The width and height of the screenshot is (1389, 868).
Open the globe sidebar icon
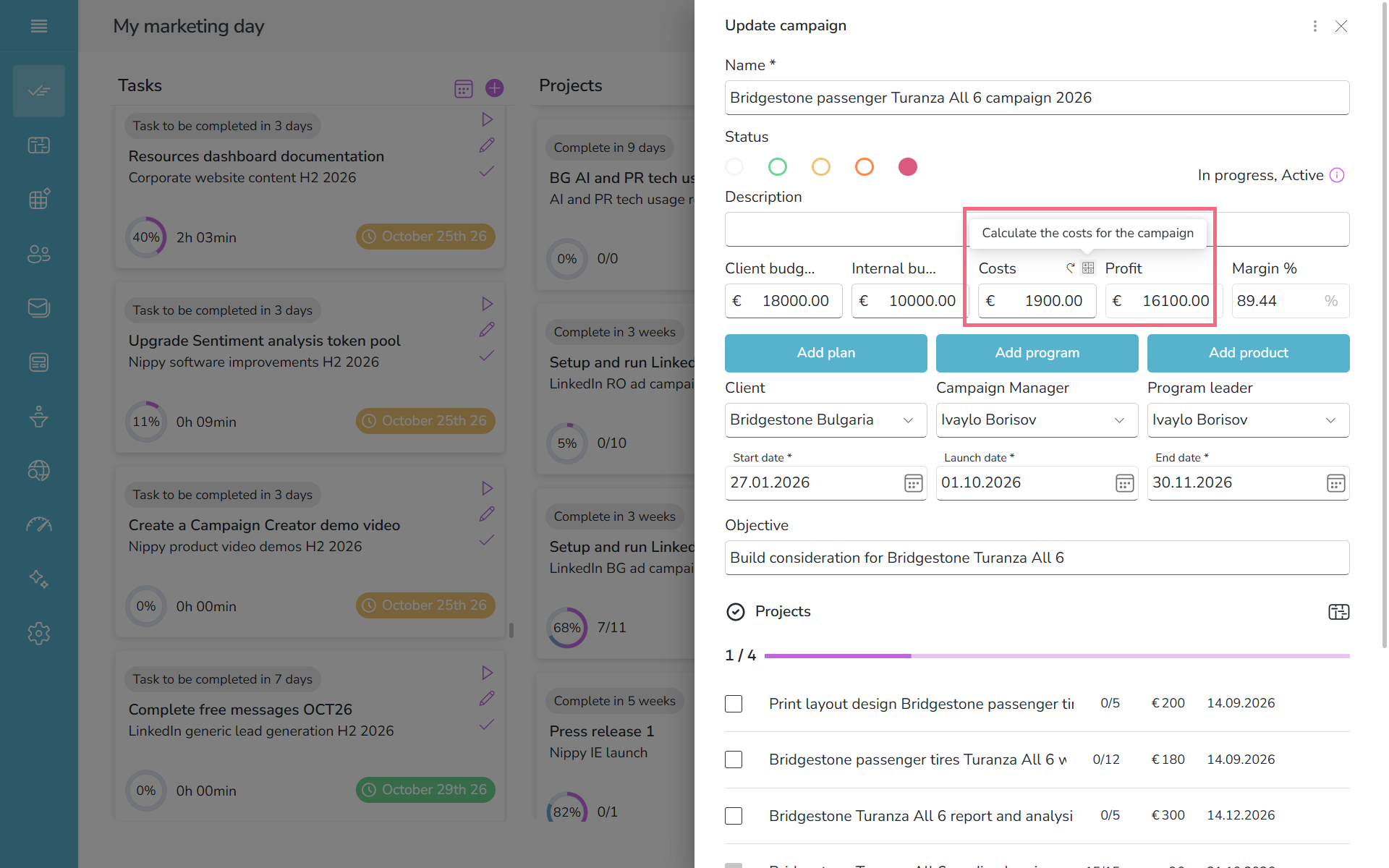coord(39,471)
